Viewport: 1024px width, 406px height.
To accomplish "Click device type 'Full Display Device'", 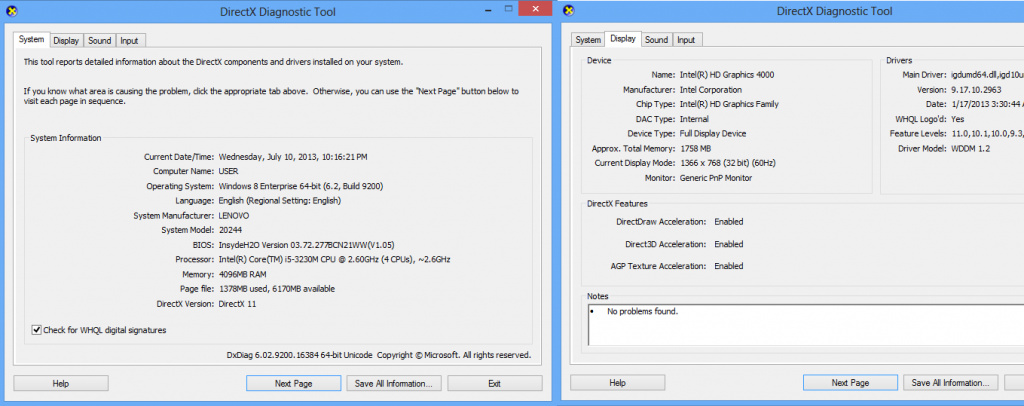I will (712, 134).
